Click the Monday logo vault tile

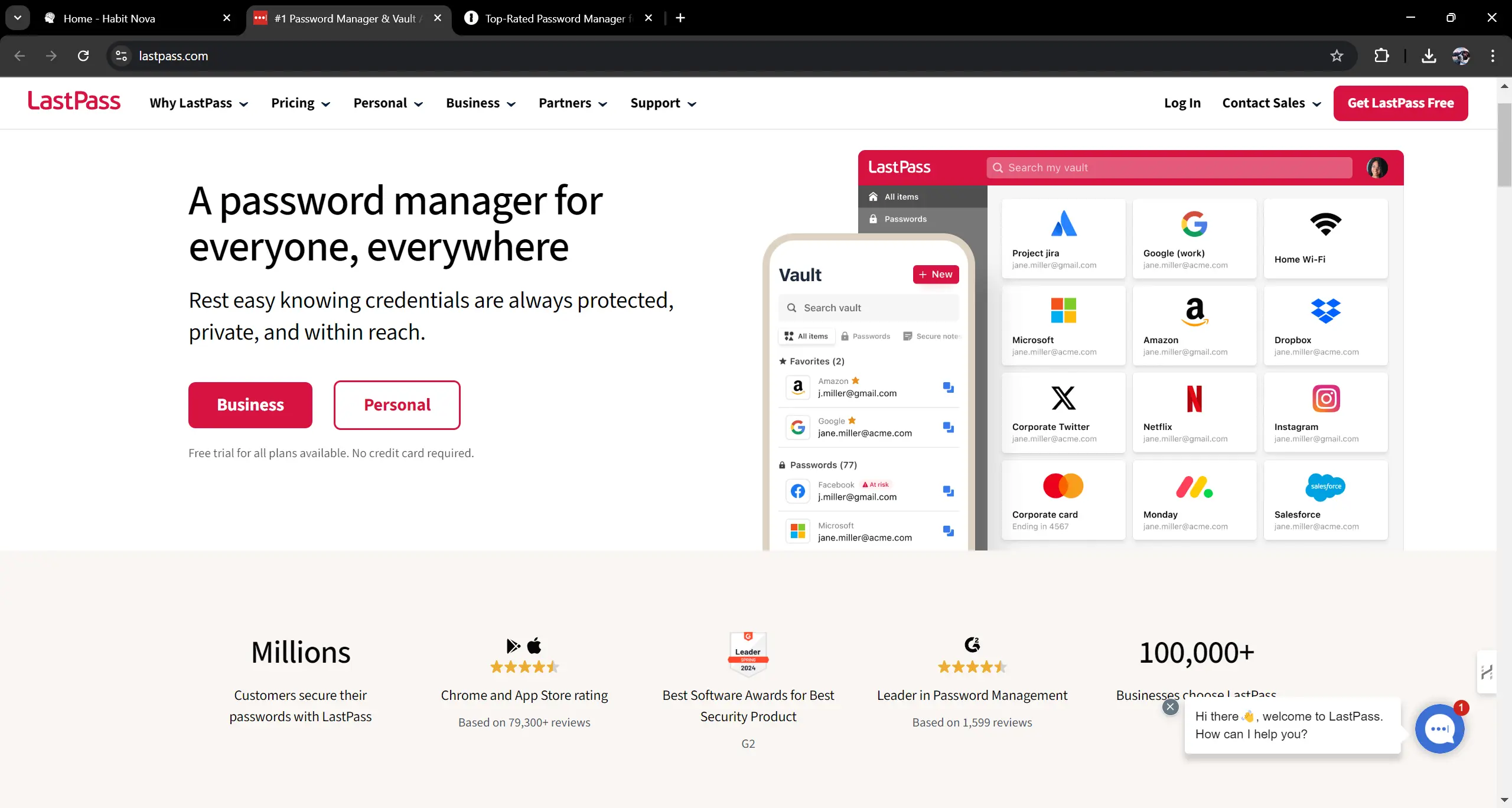(1194, 499)
